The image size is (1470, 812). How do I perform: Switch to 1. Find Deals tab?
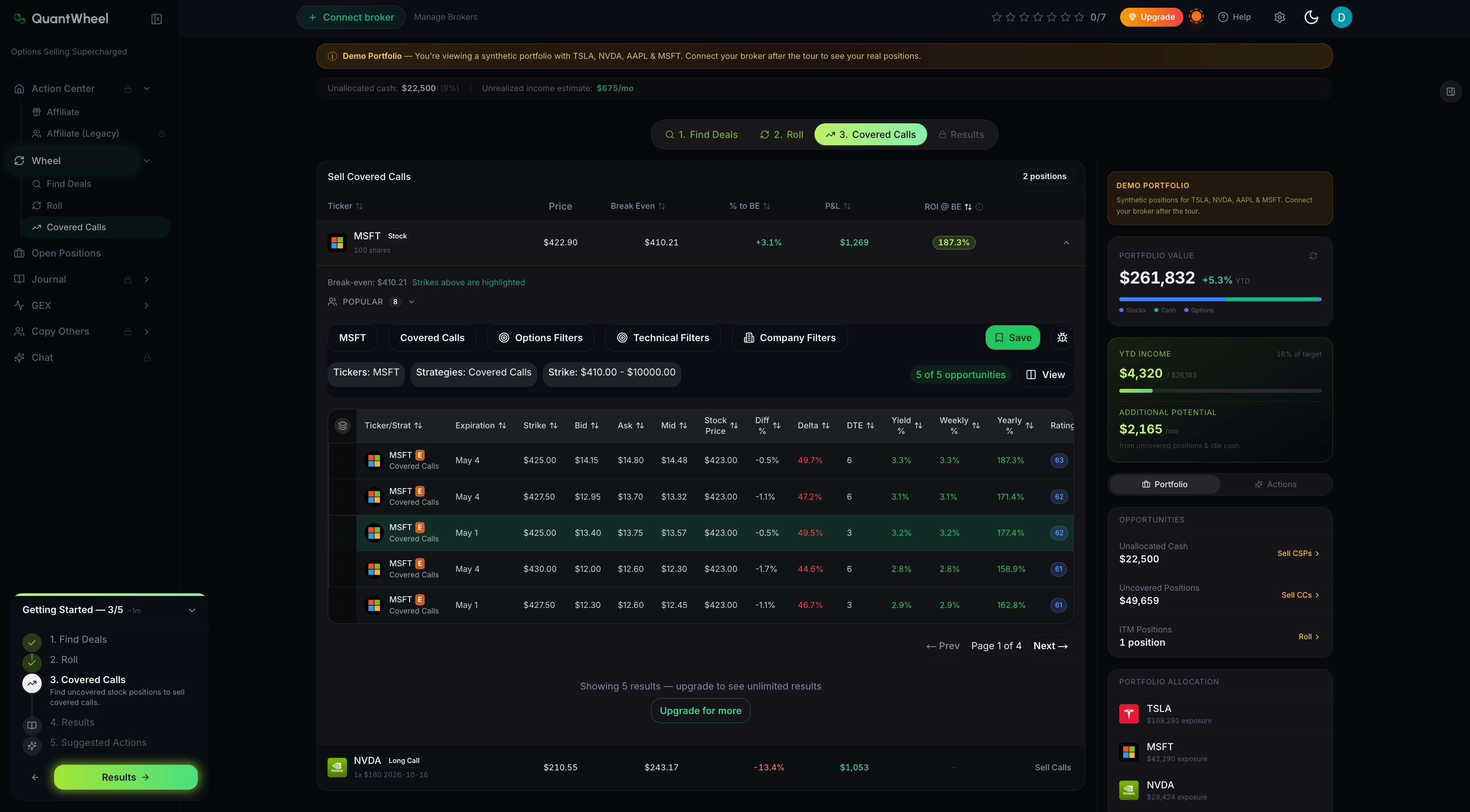coord(701,134)
